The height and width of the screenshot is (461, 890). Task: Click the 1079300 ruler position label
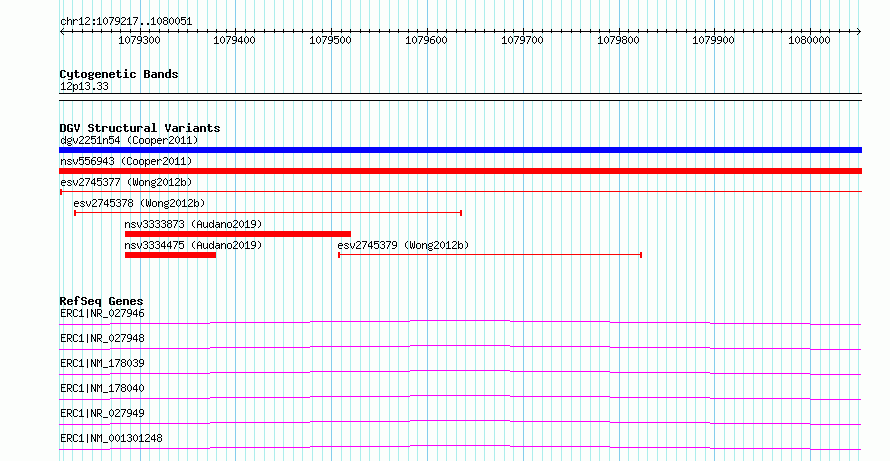point(139,40)
